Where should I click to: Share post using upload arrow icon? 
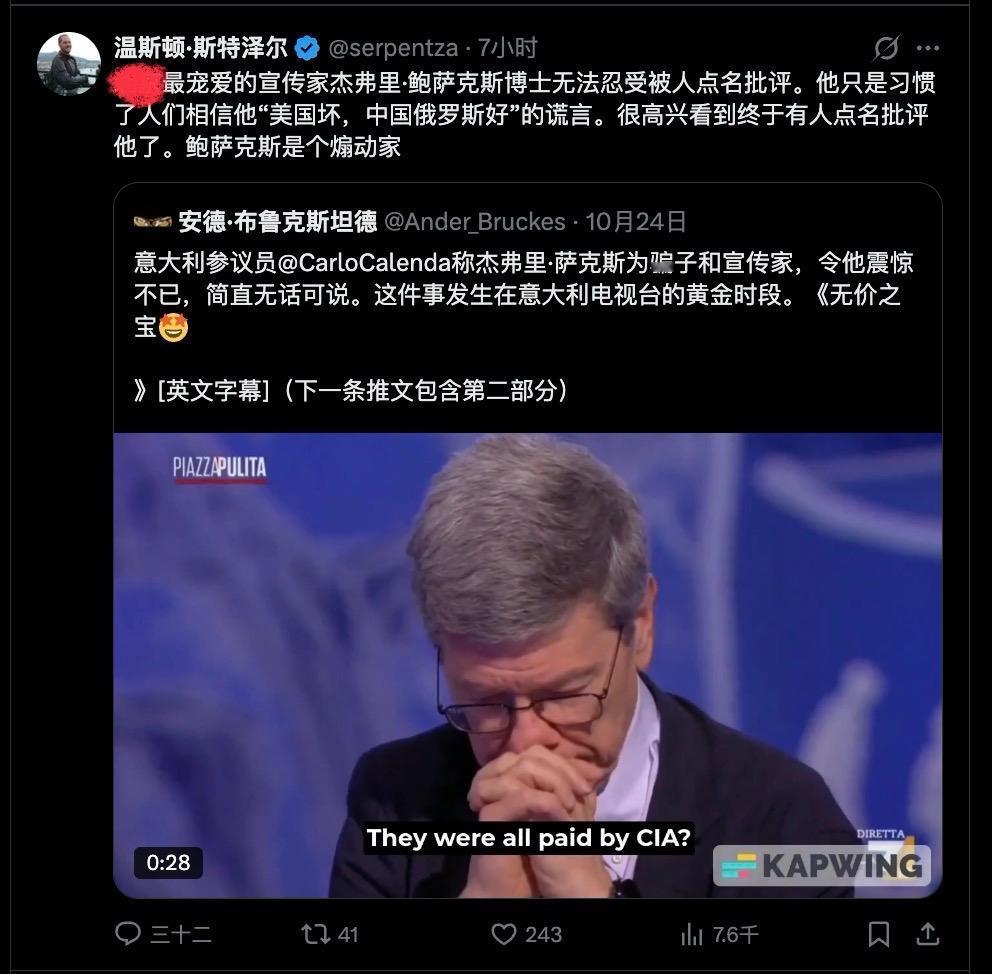click(x=927, y=934)
